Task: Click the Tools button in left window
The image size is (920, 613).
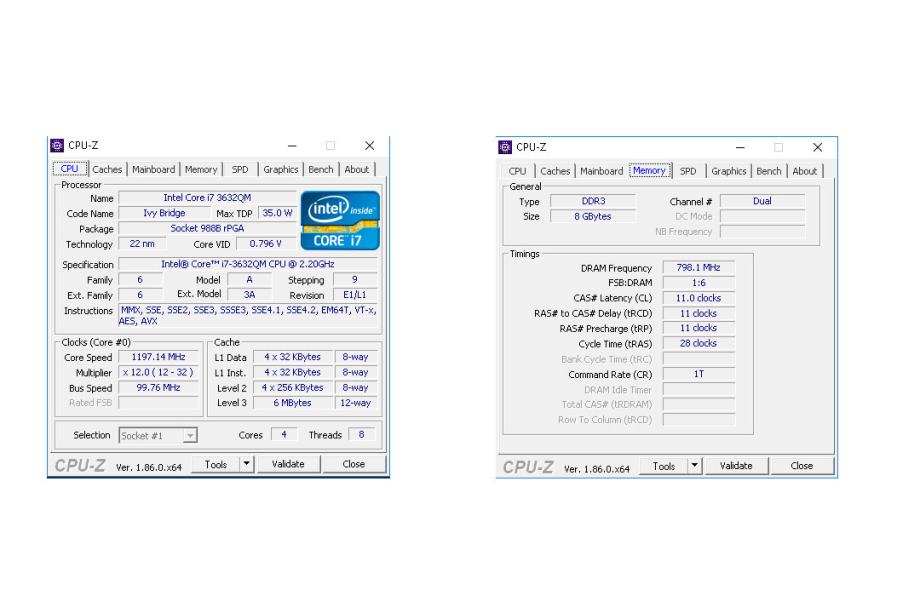Action: (217, 463)
